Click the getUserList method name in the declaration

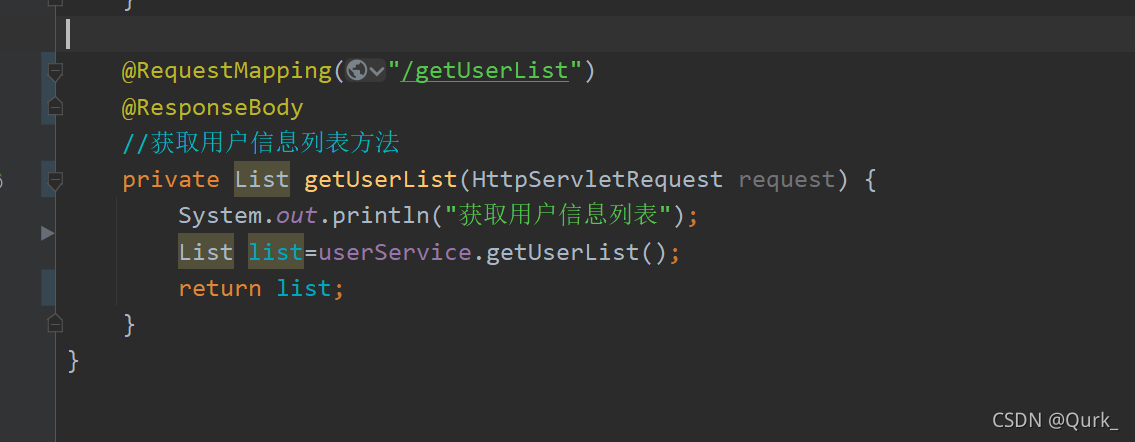click(x=380, y=180)
